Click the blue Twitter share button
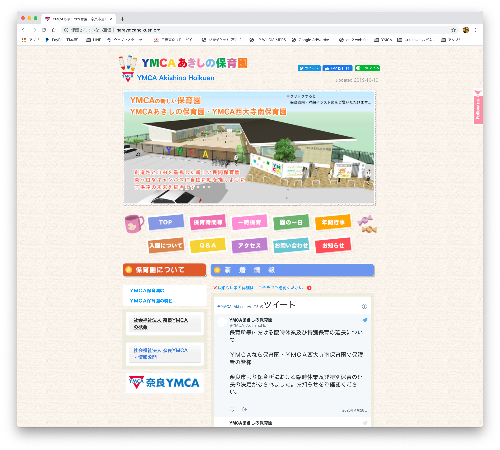Image resolution: width=500 pixels, height=450 pixels. [309, 68]
